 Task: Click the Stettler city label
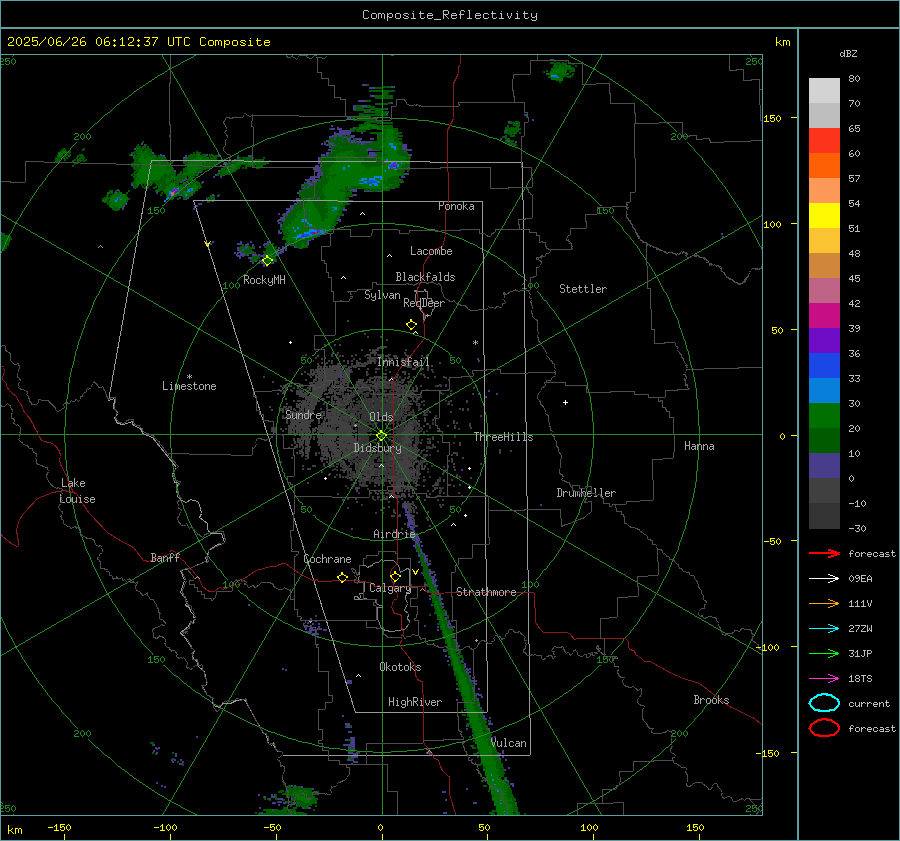tap(583, 289)
